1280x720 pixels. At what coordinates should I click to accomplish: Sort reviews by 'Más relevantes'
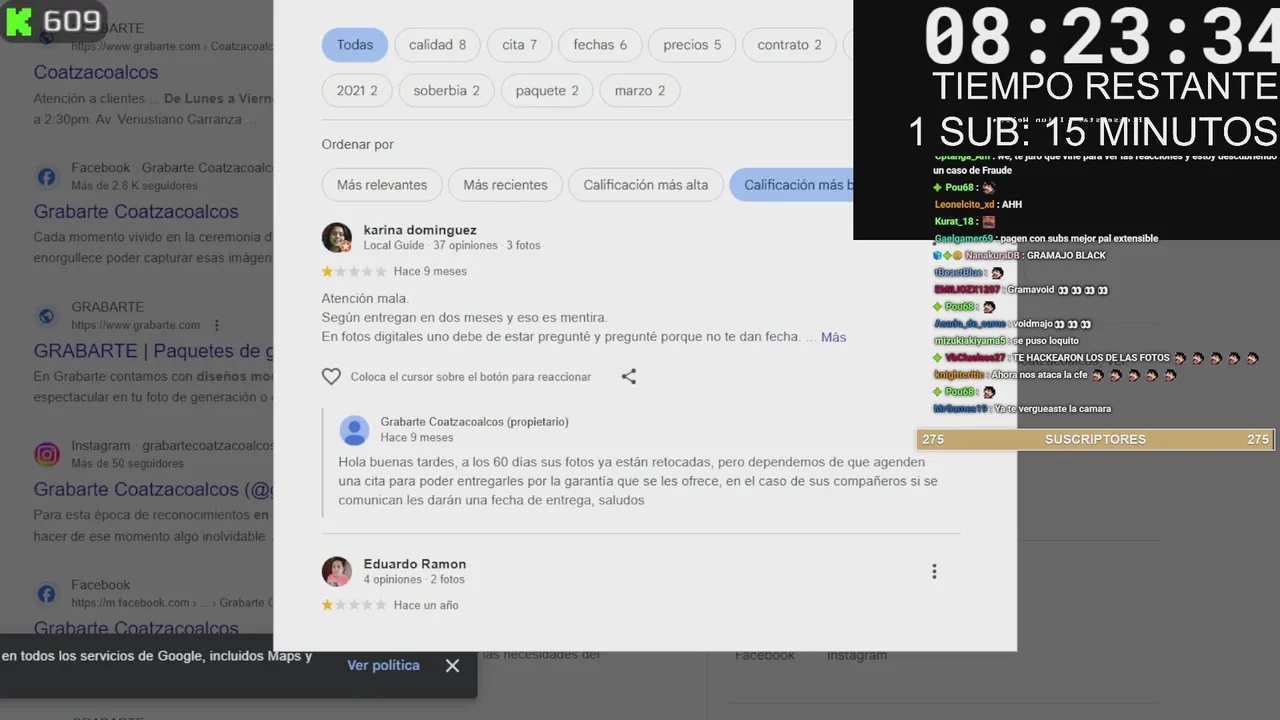click(382, 185)
